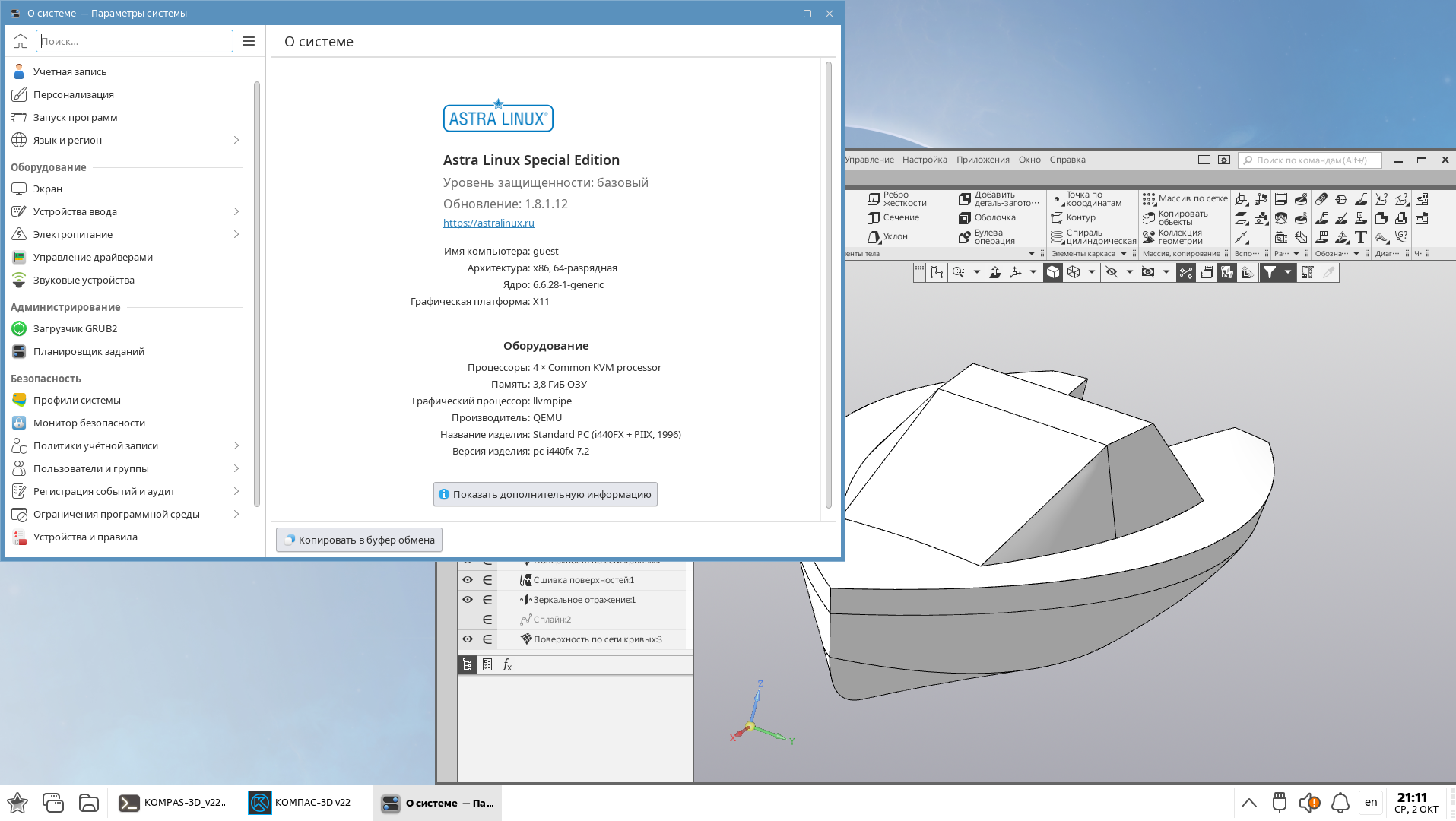Expand Устройства ввода in the sidebar
Image resolution: width=1456 pixels, height=821 pixels.
pyautogui.click(x=236, y=211)
